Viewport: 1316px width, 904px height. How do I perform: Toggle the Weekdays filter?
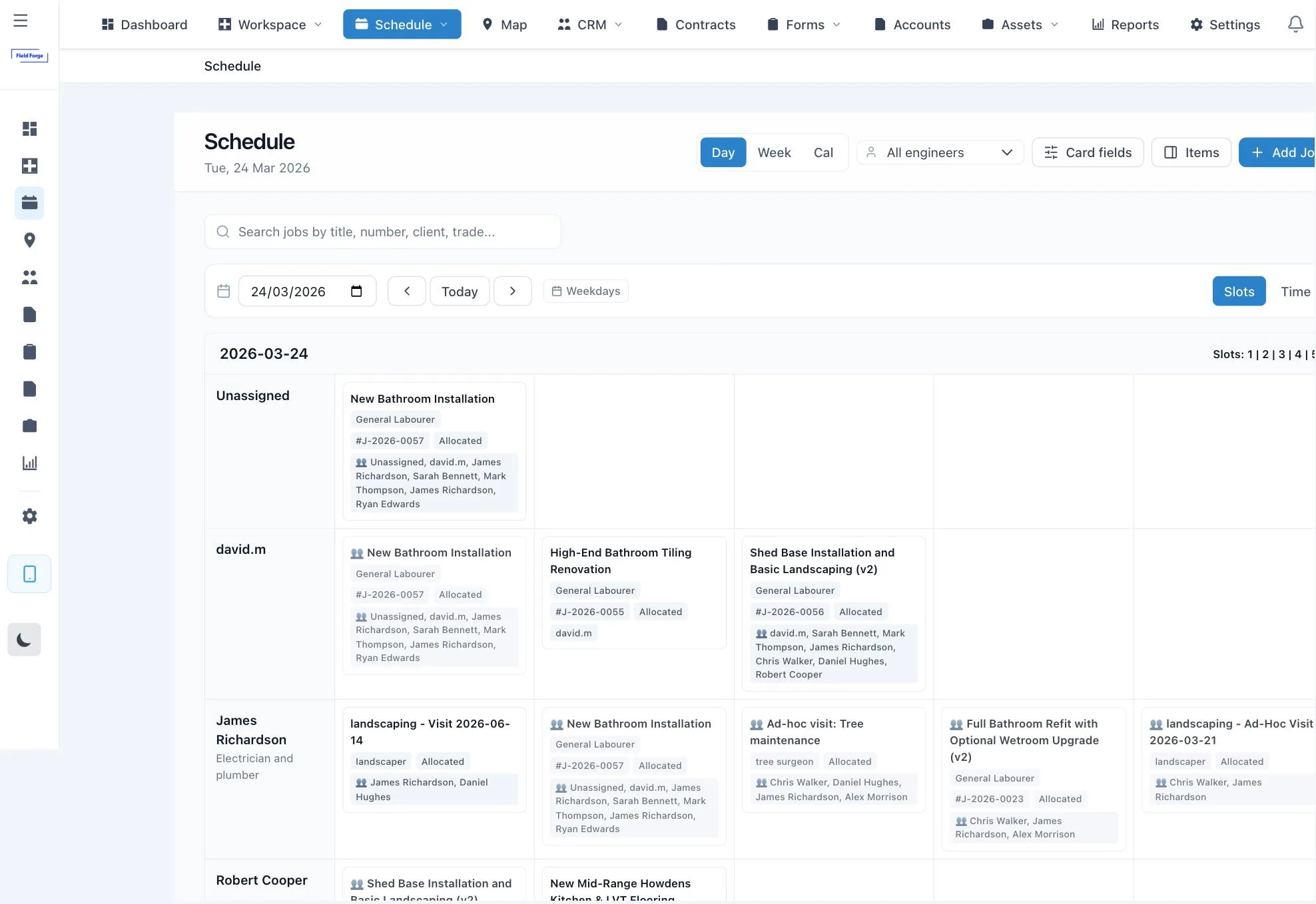pos(586,291)
